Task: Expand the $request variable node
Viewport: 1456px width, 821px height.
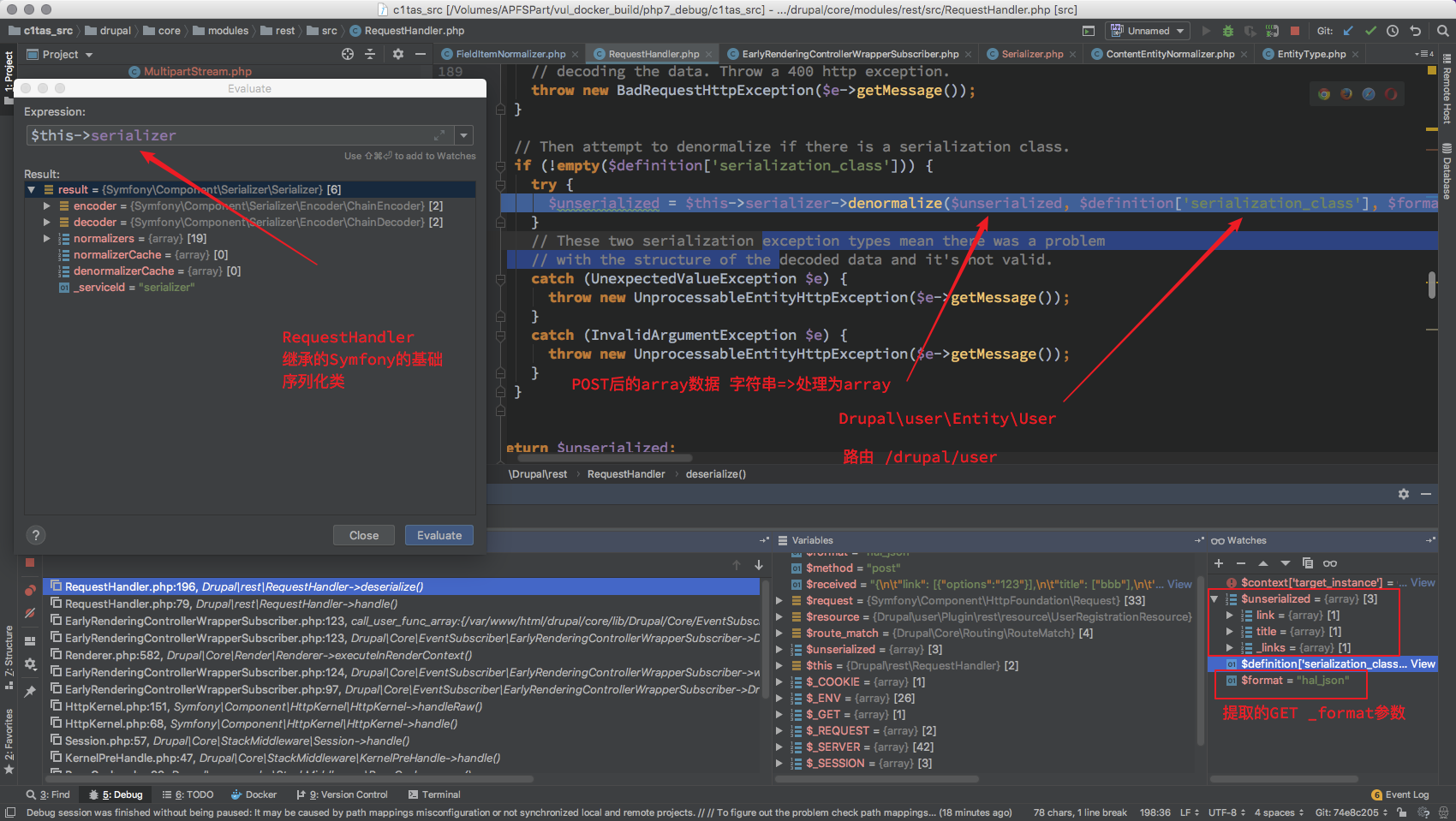Action: (x=779, y=601)
